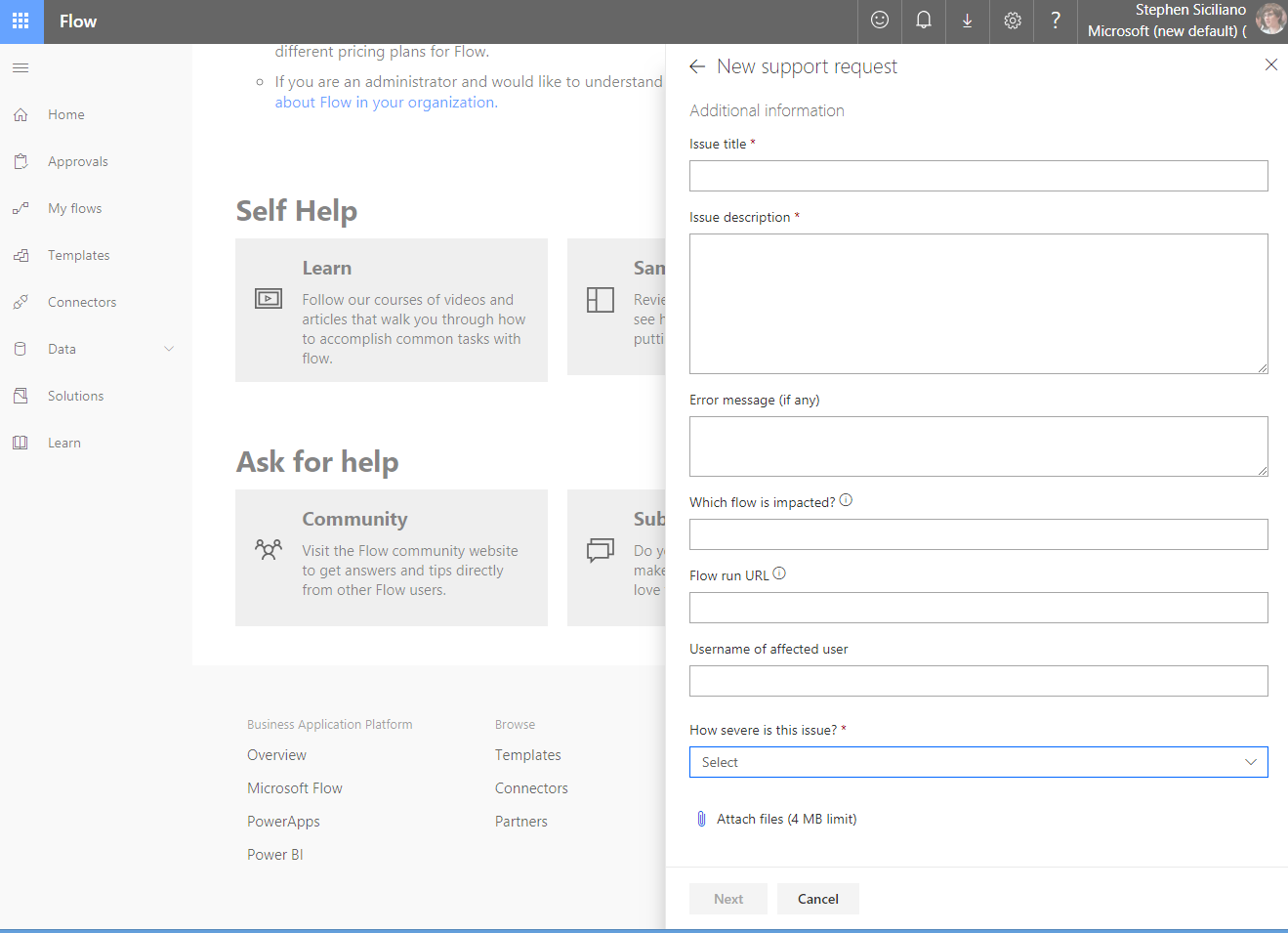
Task: Open the severity Select dropdown
Action: tap(977, 762)
